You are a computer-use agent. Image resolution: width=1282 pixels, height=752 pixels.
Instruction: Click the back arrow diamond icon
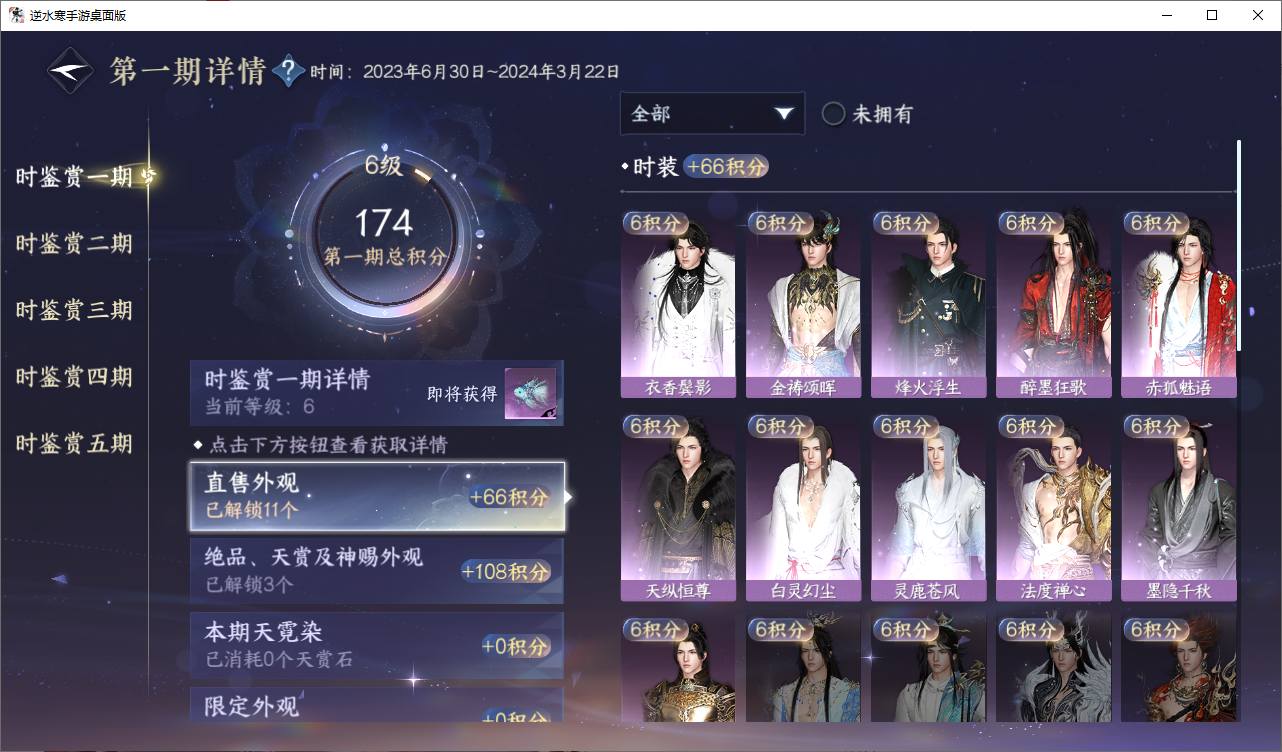click(71, 70)
